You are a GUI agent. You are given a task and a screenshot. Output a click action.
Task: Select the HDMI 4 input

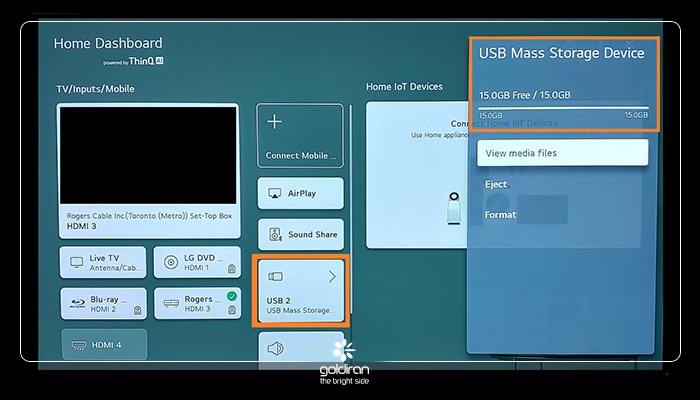(104, 345)
